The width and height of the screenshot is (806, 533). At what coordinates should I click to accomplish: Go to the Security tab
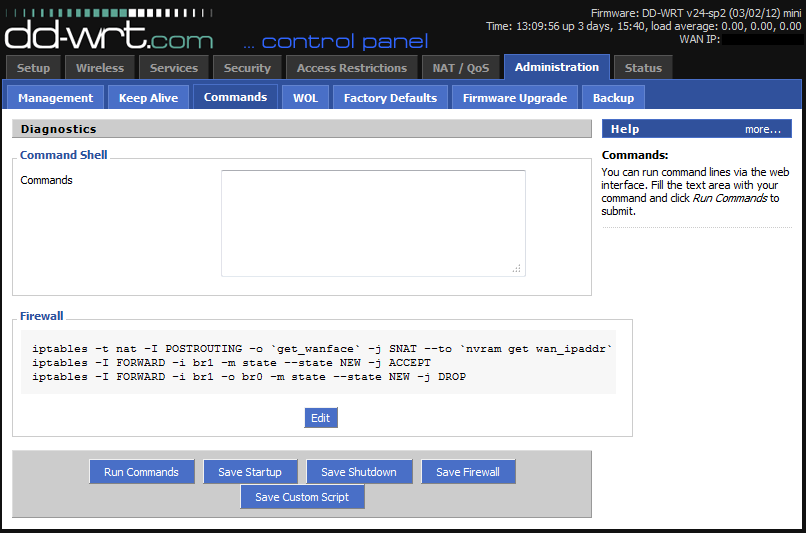point(247,68)
